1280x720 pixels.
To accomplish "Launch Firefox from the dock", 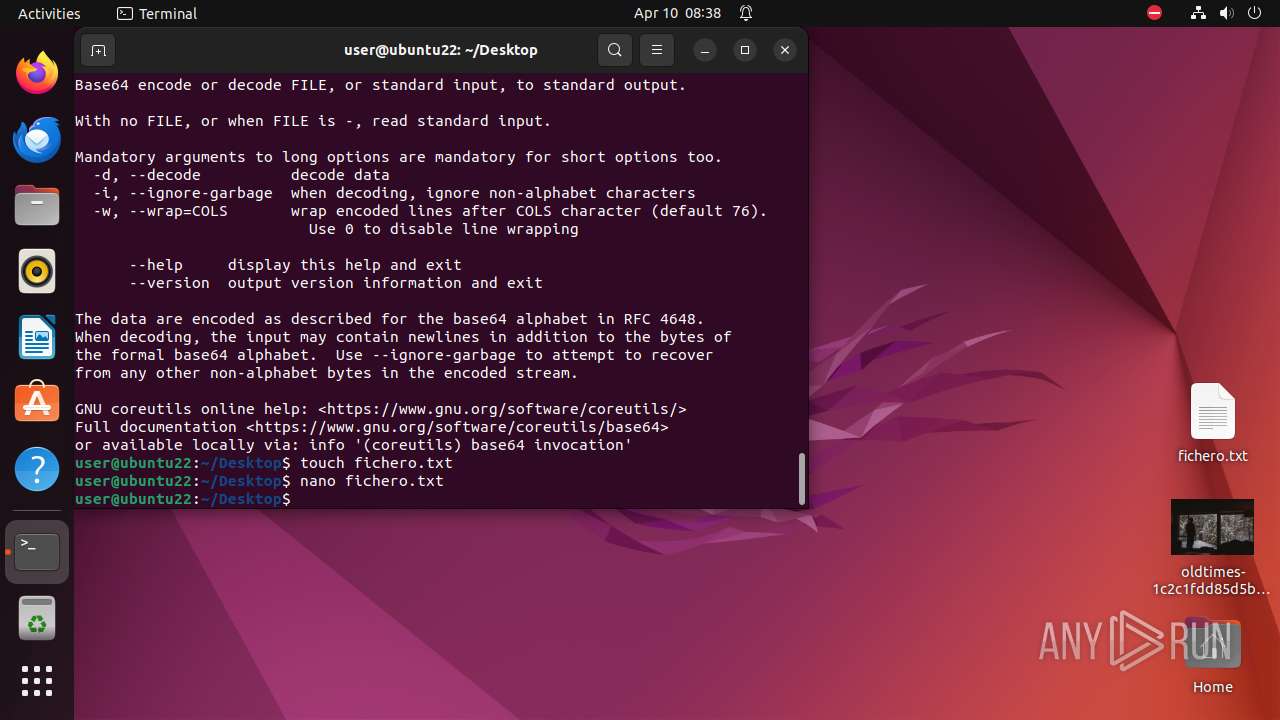I will [37, 73].
